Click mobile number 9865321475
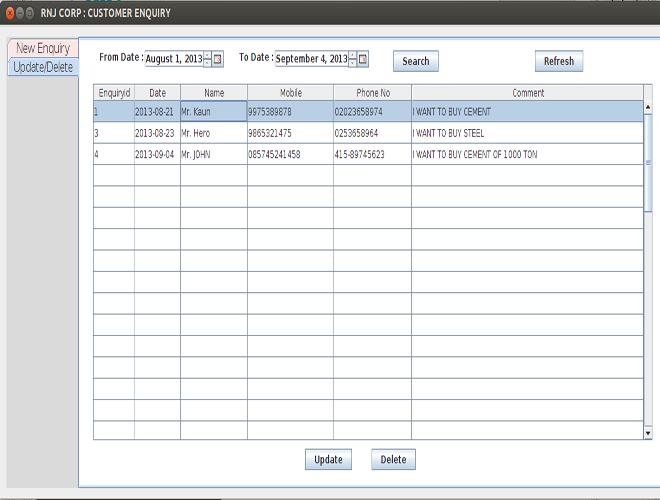Image resolution: width=660 pixels, height=500 pixels. [290, 133]
